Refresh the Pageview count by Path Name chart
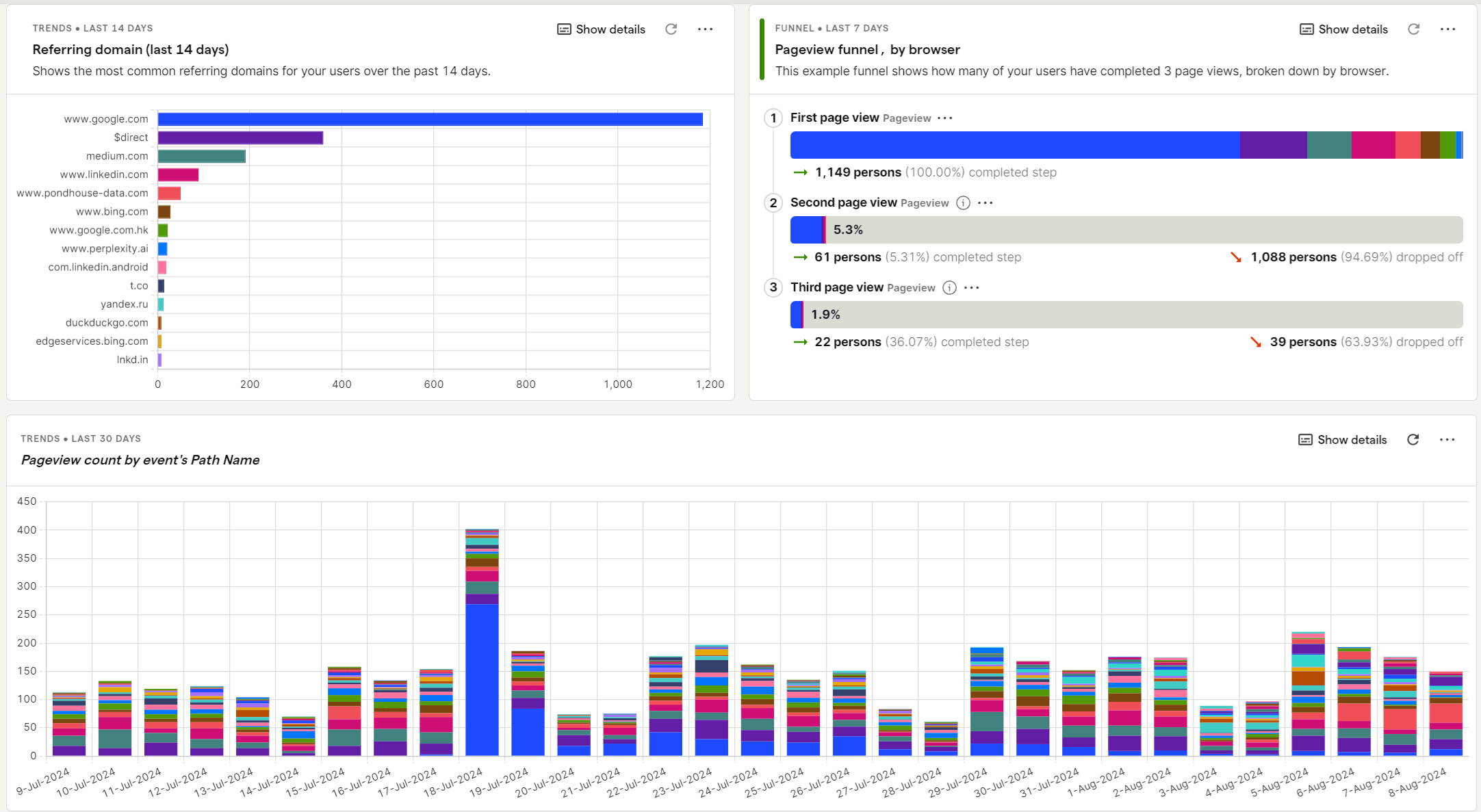This screenshot has width=1481, height=812. click(1413, 440)
